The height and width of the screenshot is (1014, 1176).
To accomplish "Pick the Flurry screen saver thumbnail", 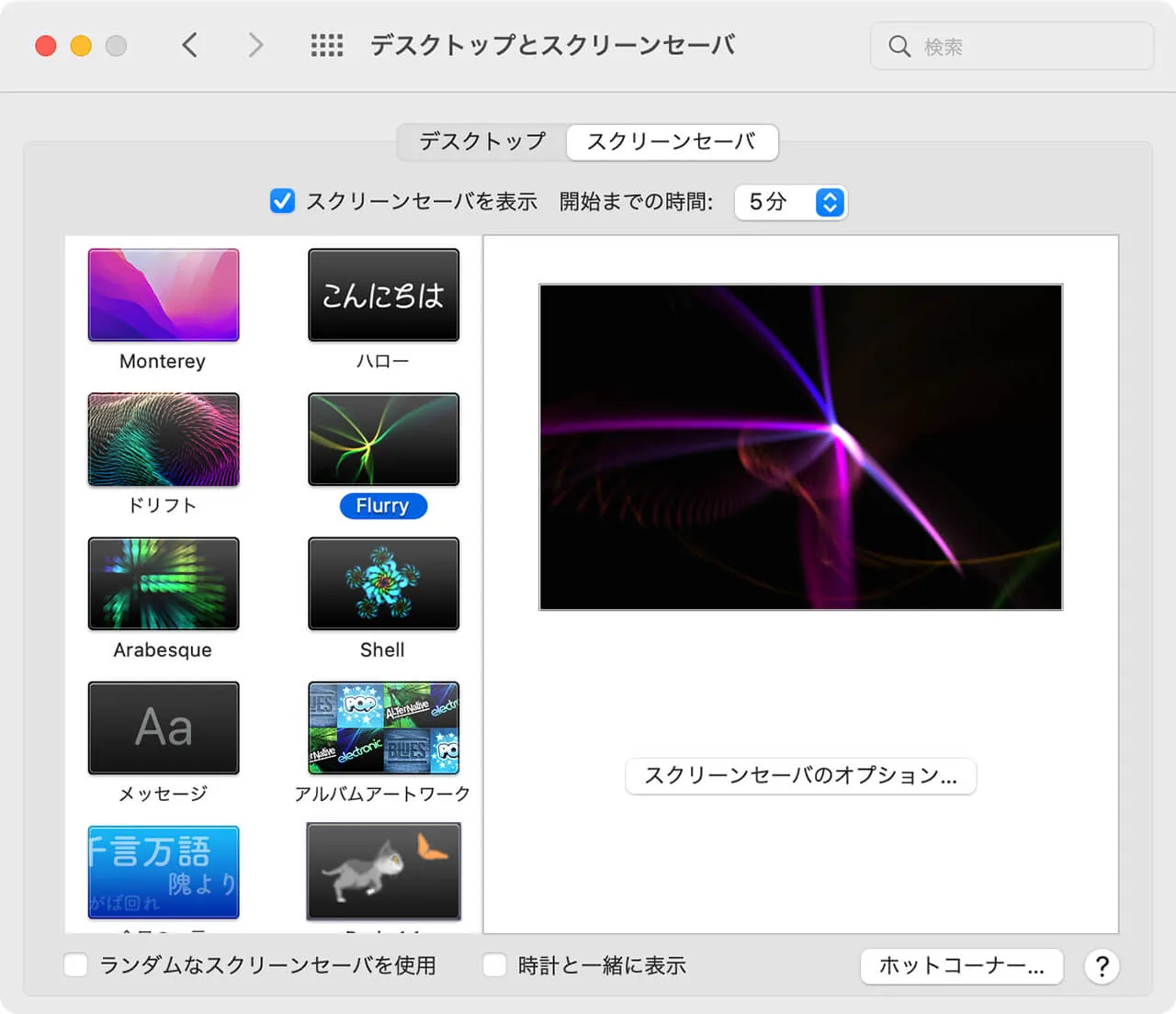I will tap(383, 439).
